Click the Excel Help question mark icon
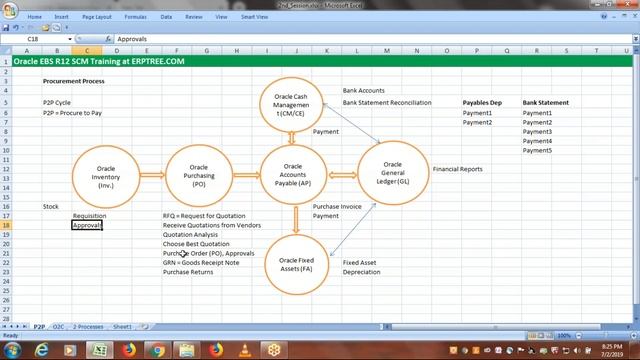The height and width of the screenshot is (360, 640). [604, 16]
